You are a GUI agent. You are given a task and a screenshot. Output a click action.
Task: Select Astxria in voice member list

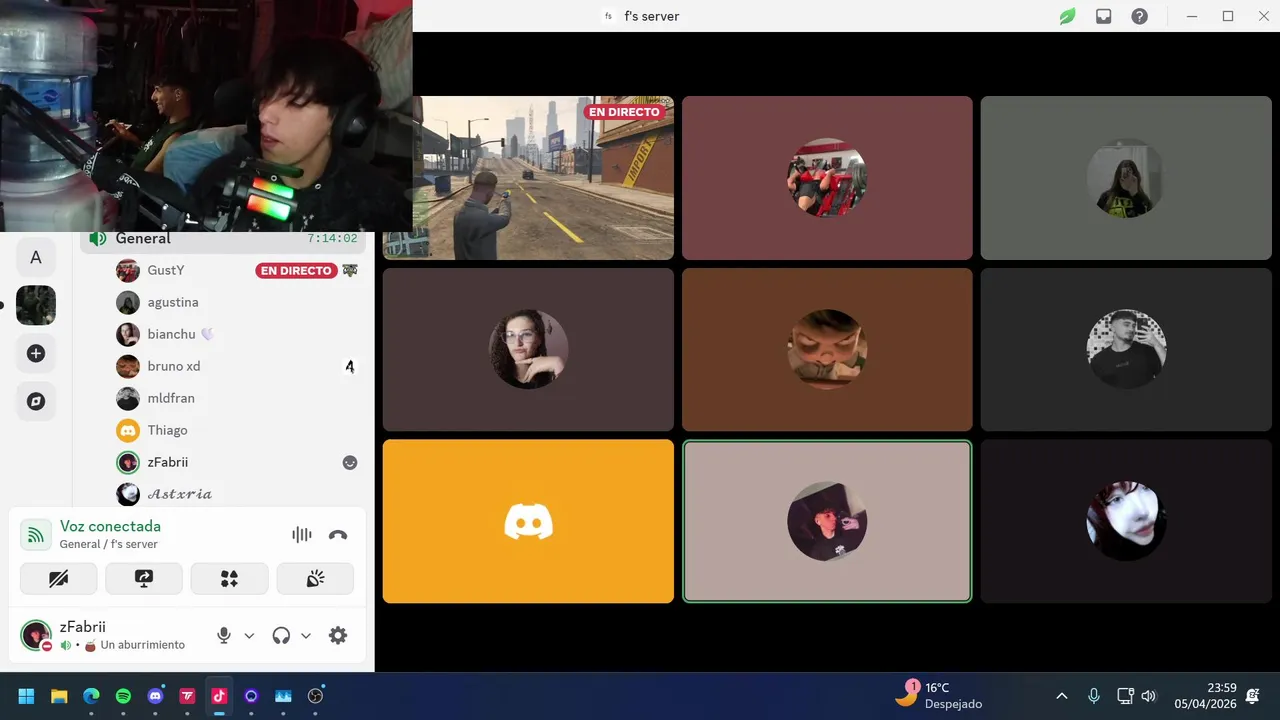[237, 494]
